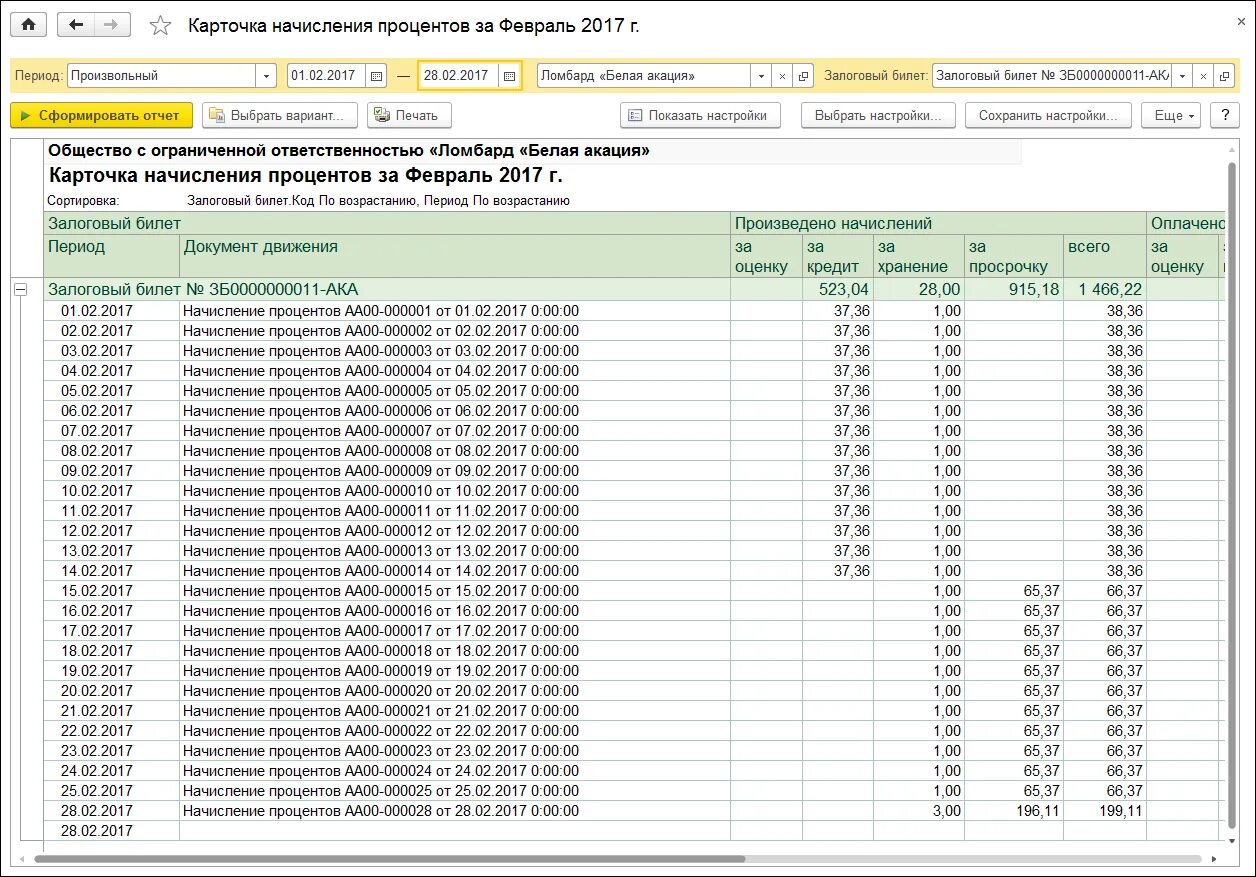
Task: Go to the home page icon
Action: pos(28,25)
